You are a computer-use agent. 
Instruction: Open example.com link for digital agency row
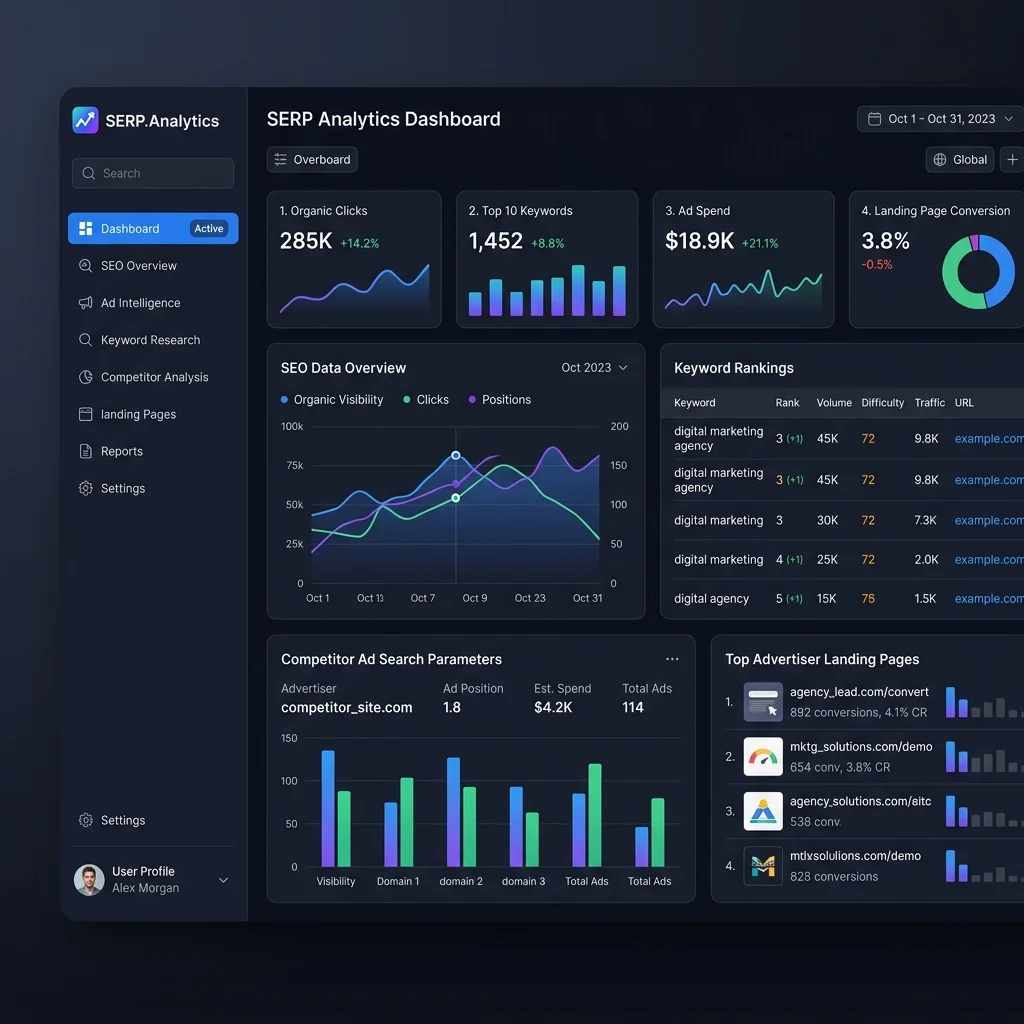[x=989, y=599]
